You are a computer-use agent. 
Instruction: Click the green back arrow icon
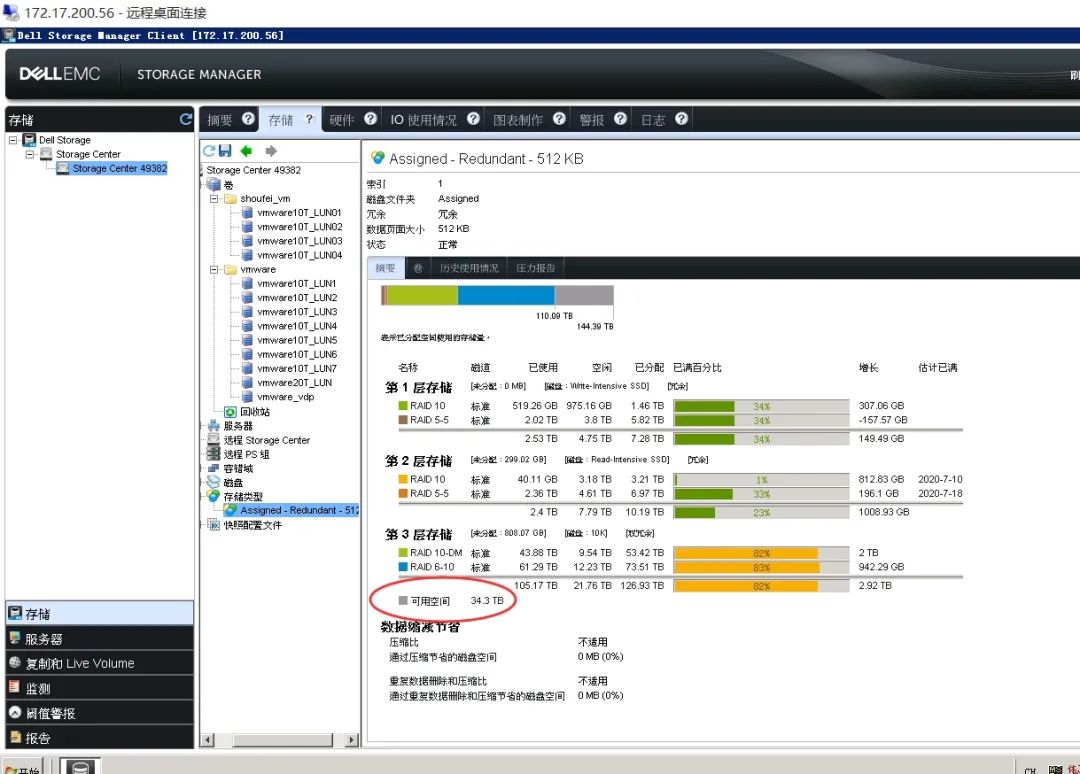point(247,151)
